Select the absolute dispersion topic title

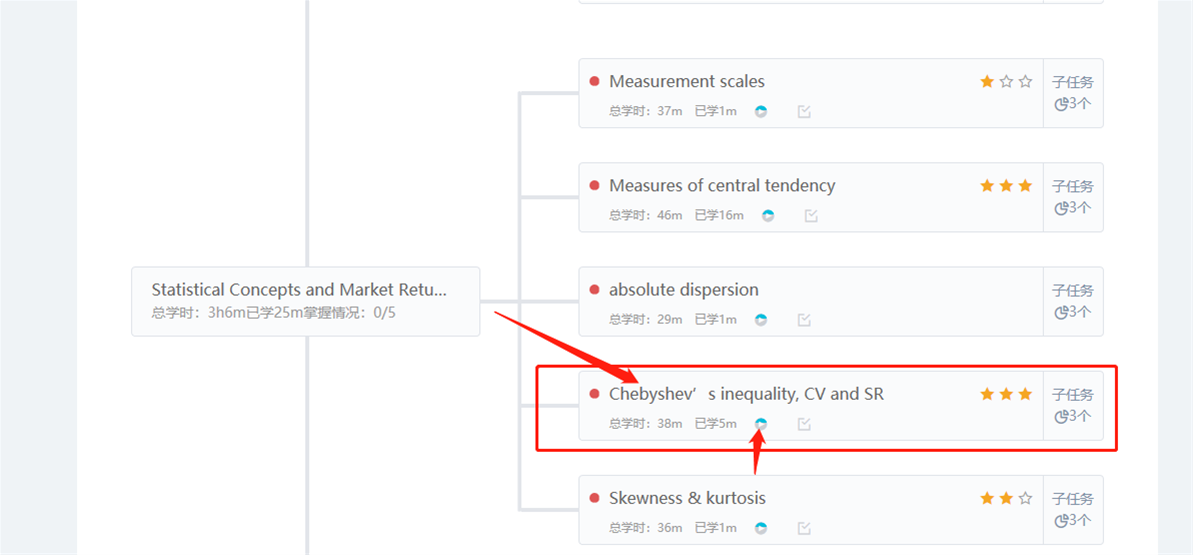[x=684, y=290]
